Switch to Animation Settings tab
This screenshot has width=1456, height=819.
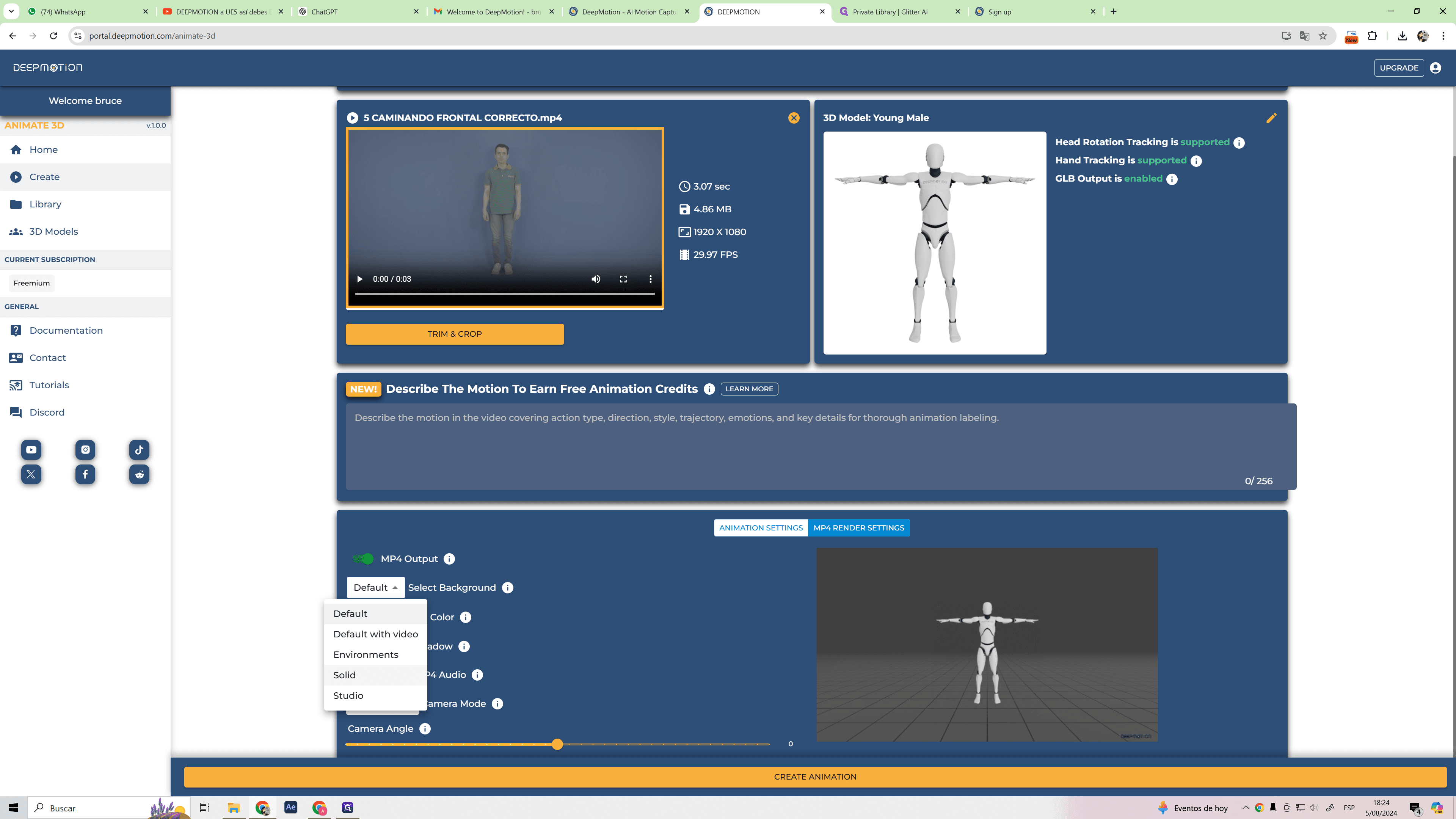[761, 528]
